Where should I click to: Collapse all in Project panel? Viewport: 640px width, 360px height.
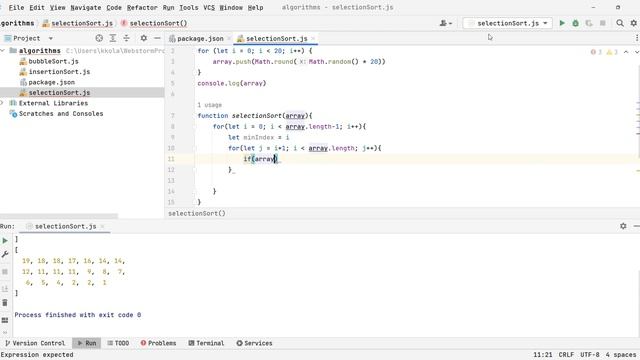coord(127,38)
